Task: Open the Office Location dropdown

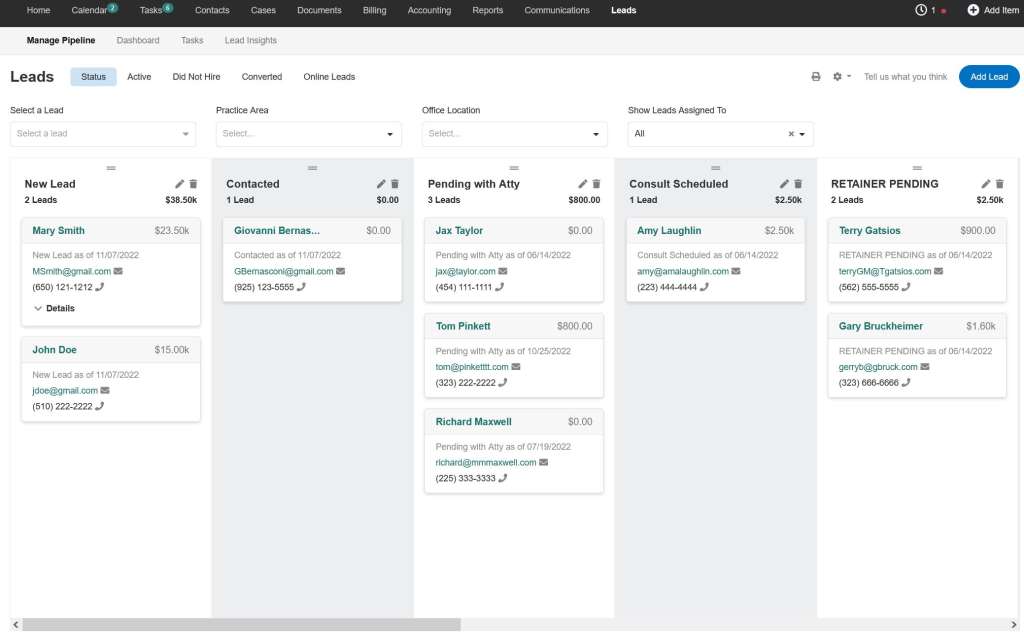Action: pyautogui.click(x=513, y=133)
